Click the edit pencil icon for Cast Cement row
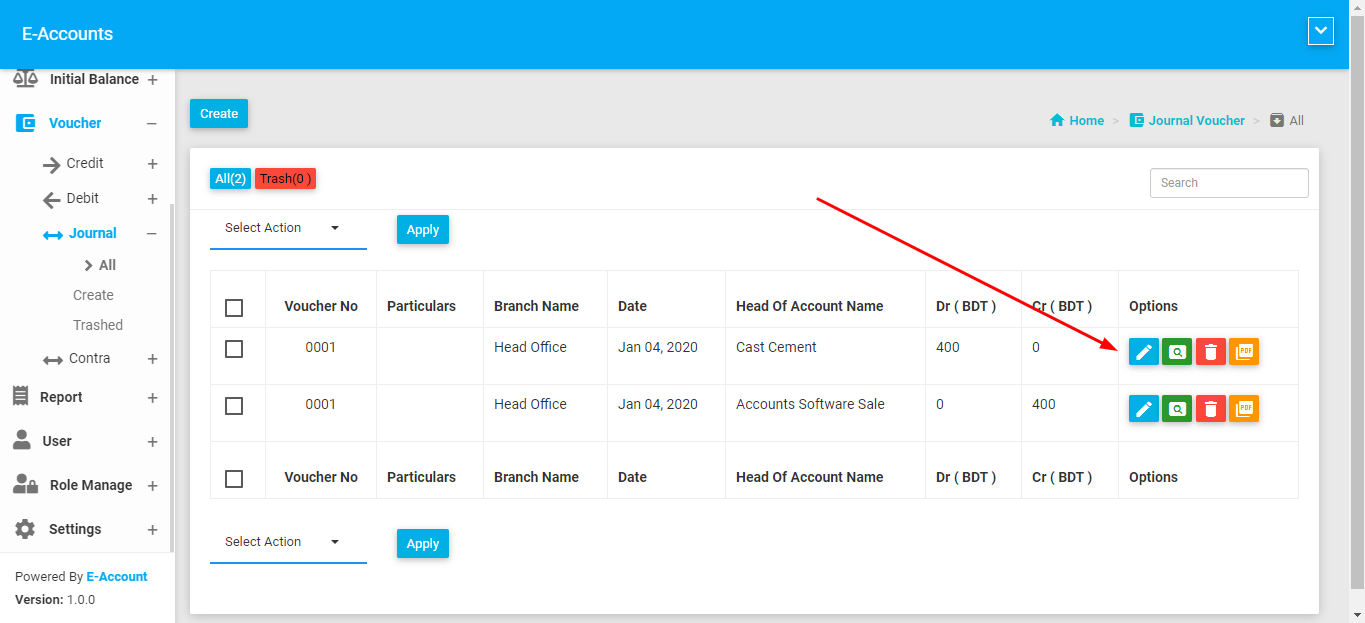 (1143, 352)
